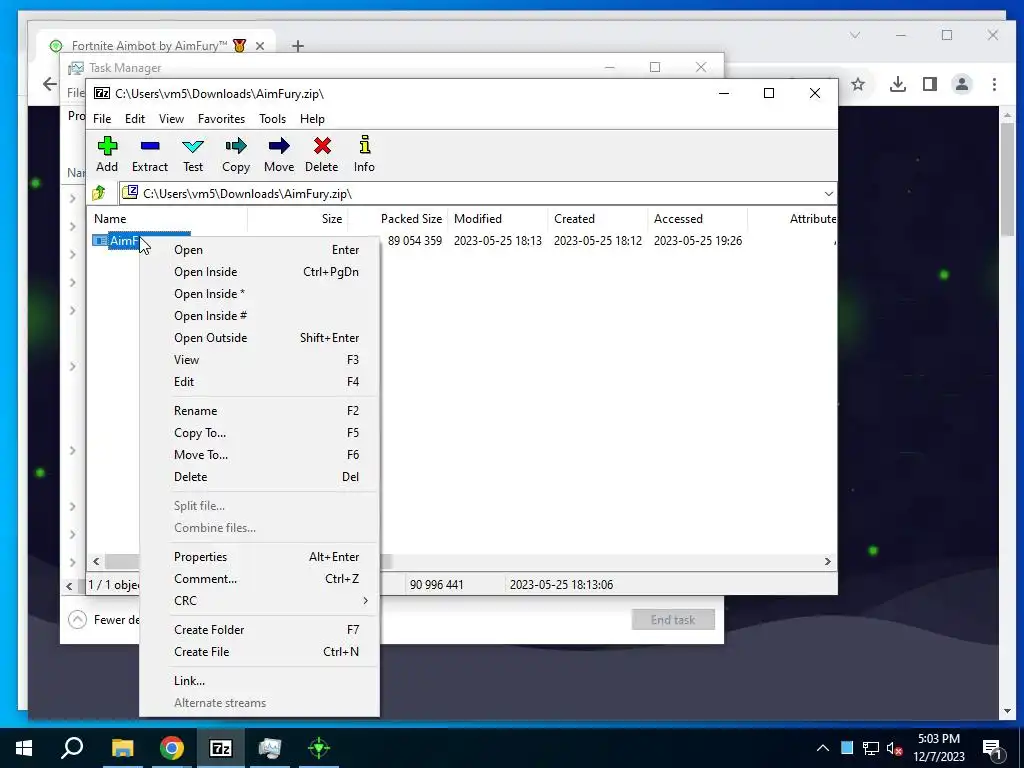Select Properties from context menu
This screenshot has width=1024, height=768.
259,557
